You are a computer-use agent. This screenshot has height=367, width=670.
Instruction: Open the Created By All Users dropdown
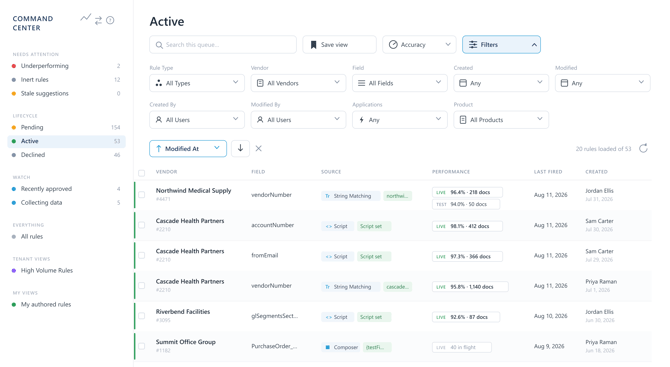pos(197,120)
